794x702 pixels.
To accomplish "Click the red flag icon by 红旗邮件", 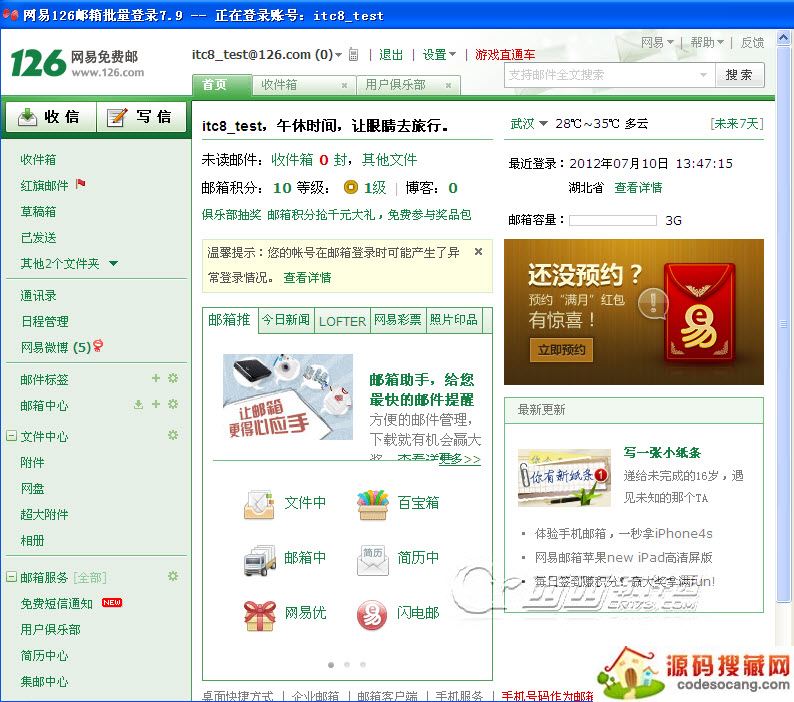I will click(81, 184).
